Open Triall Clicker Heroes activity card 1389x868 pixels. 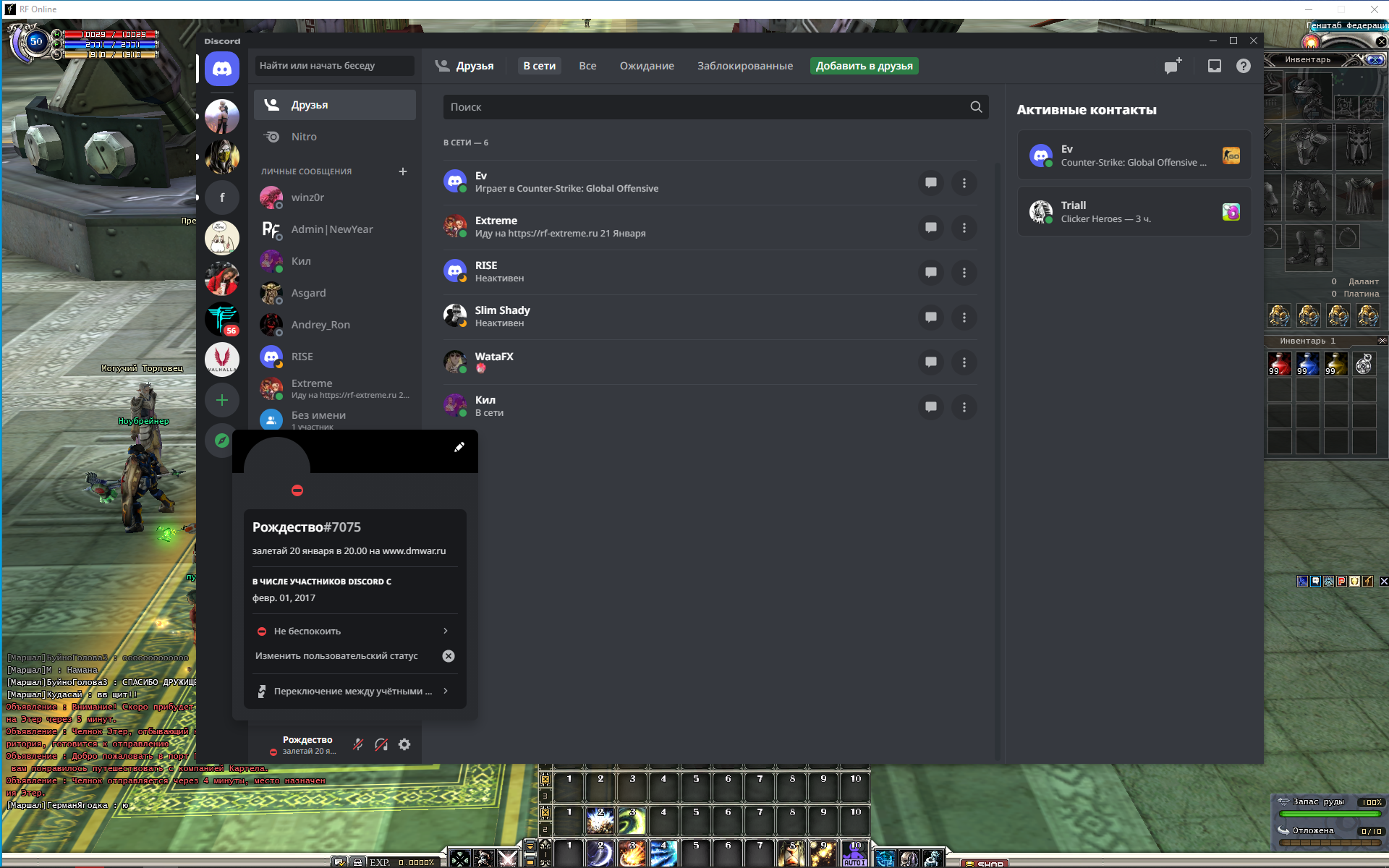[1134, 211]
